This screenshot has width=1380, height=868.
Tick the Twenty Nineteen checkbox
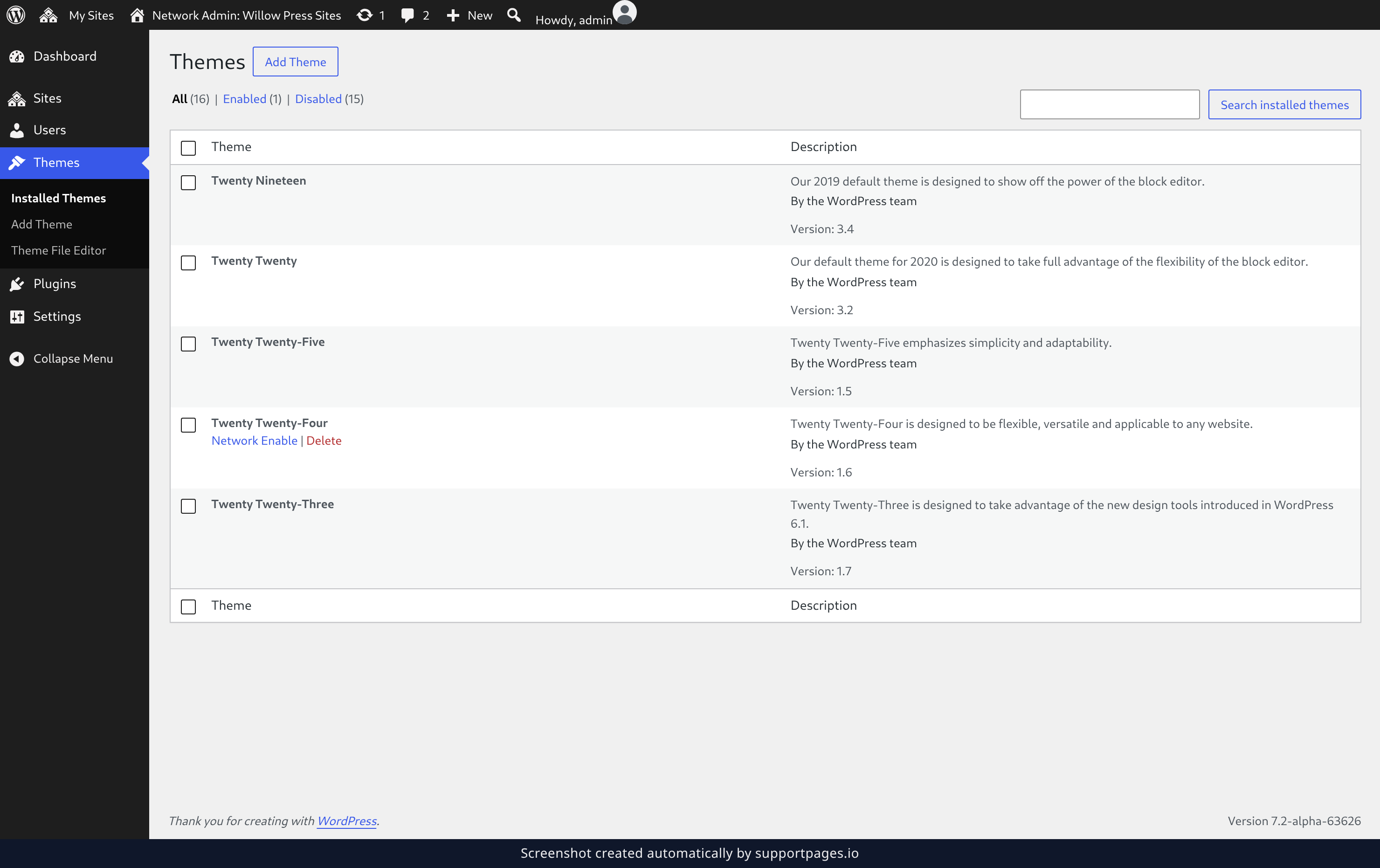tap(188, 182)
